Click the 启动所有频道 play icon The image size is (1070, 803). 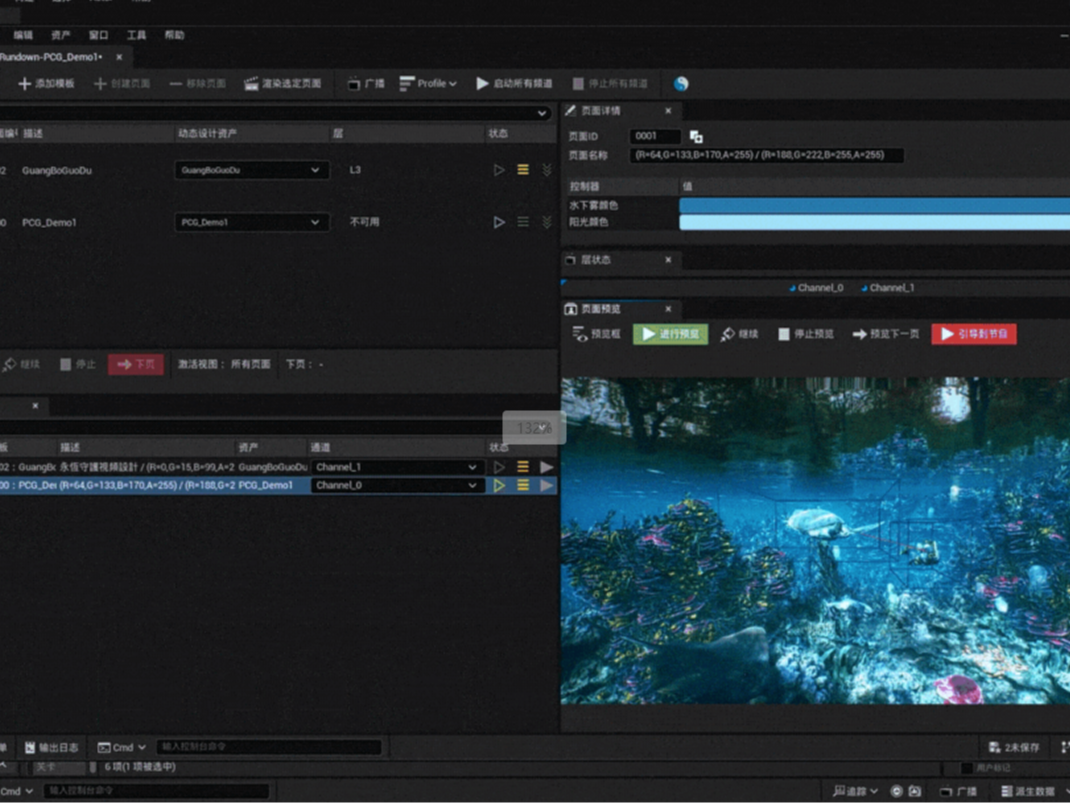pos(483,84)
